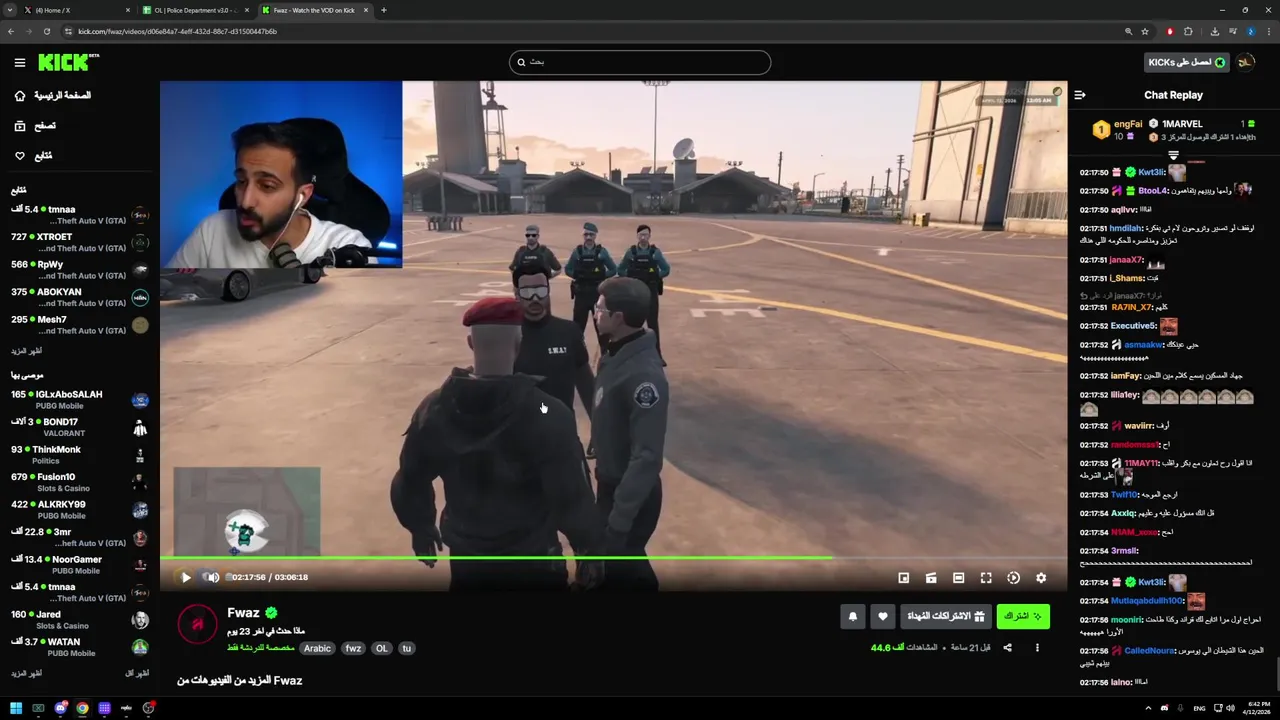Share the video
This screenshot has height=720, width=1280.
click(1007, 648)
